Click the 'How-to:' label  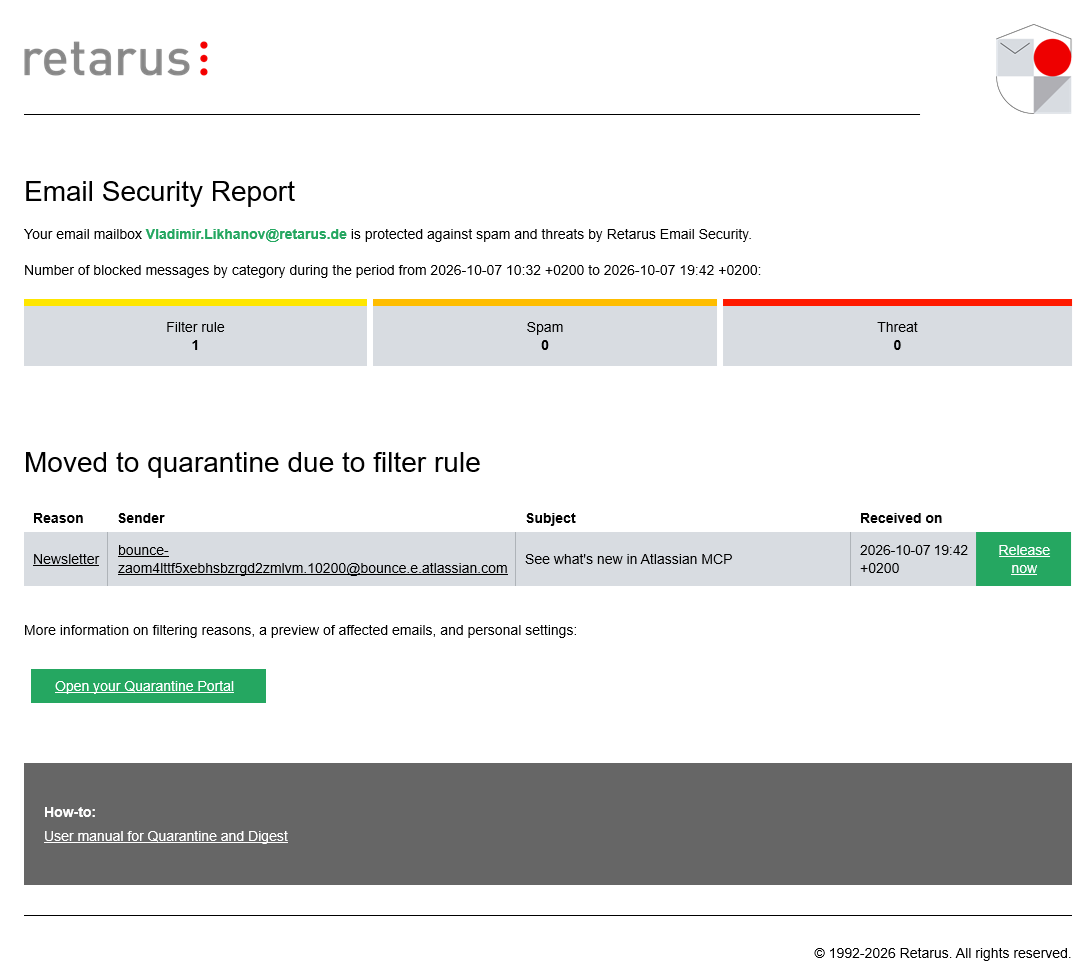70,812
